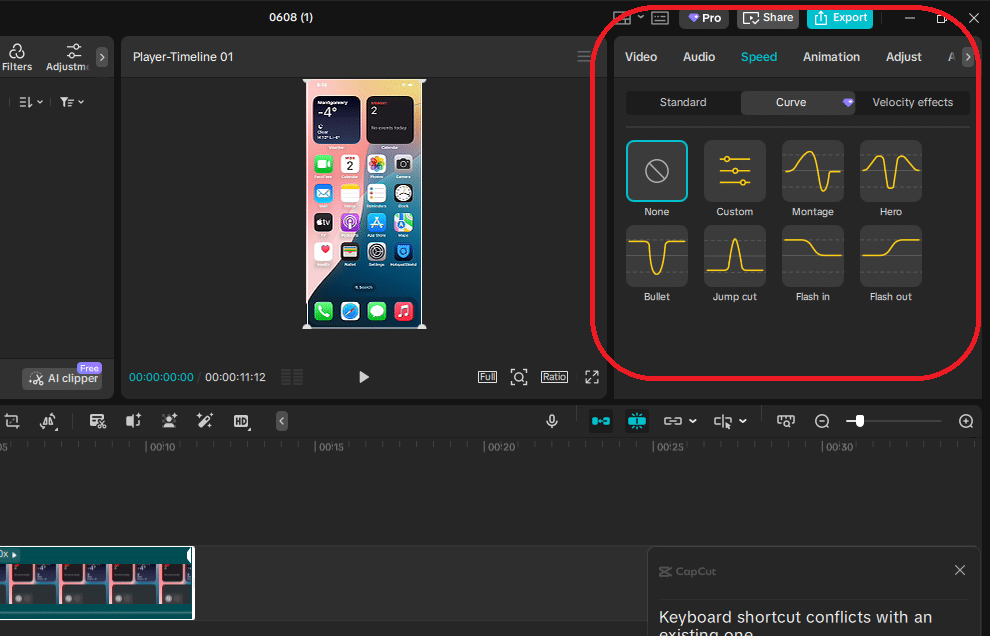This screenshot has width=990, height=636.
Task: Show more inspector tabs with right chevron
Action: (967, 57)
